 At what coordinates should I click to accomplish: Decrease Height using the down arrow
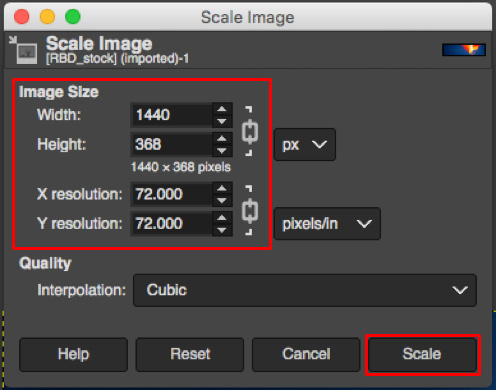(222, 150)
